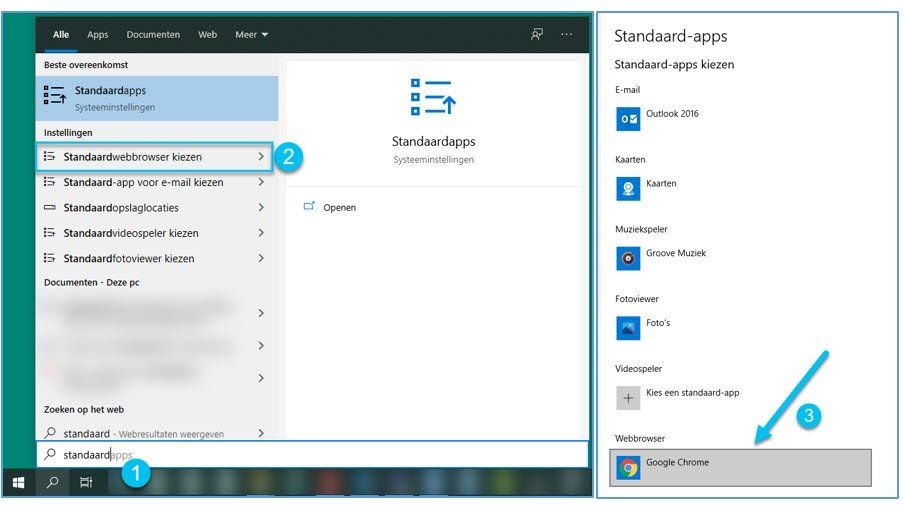Click list icon beside Standaard-app voor e-mail
904x505 pixels.
50,182
